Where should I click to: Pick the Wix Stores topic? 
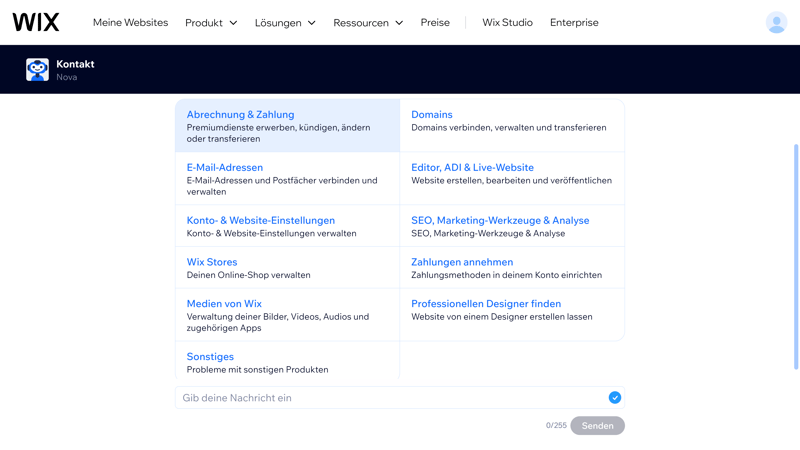[212, 262]
